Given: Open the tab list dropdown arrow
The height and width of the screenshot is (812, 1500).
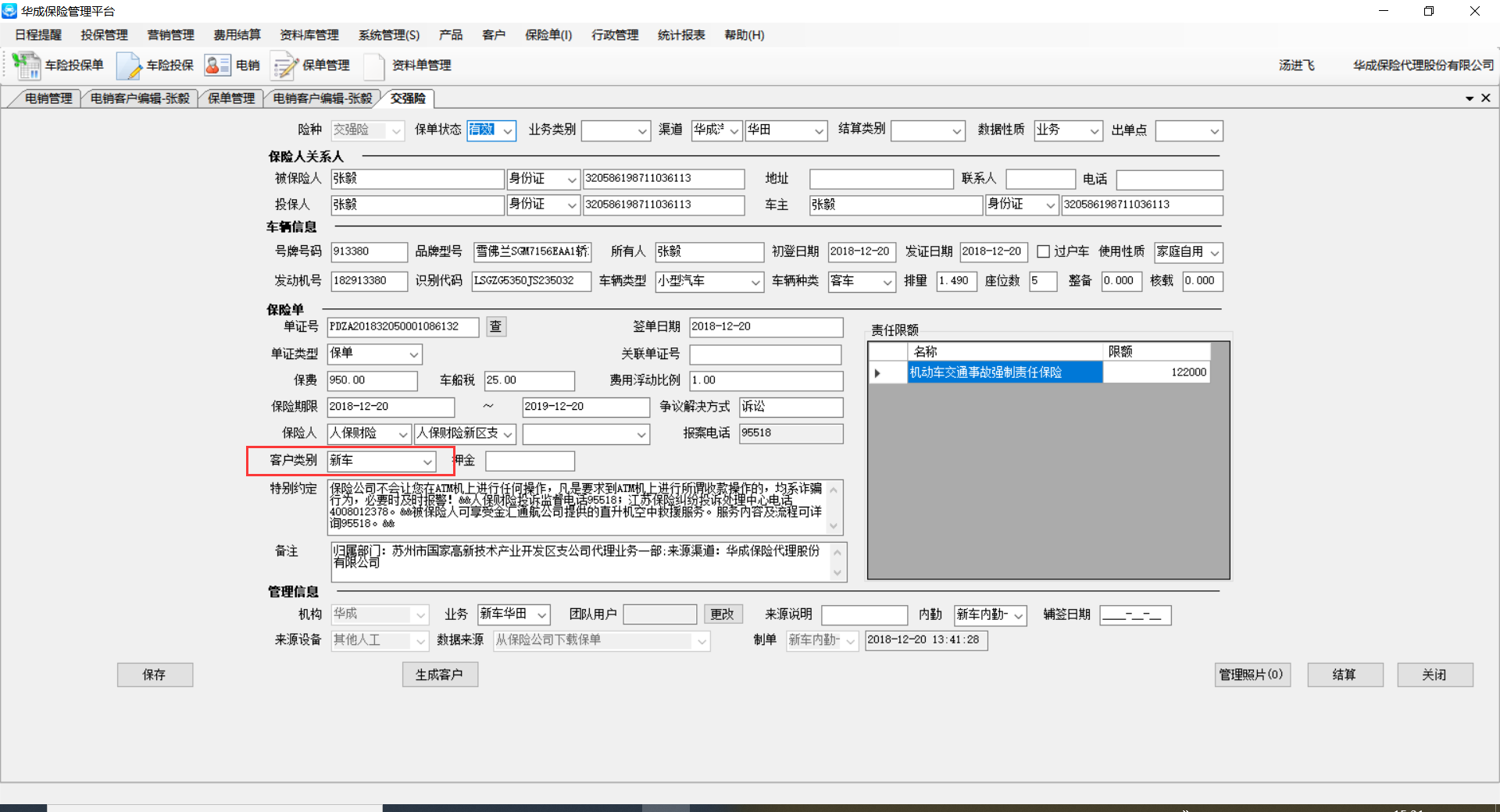Looking at the screenshot, I should [x=1469, y=98].
